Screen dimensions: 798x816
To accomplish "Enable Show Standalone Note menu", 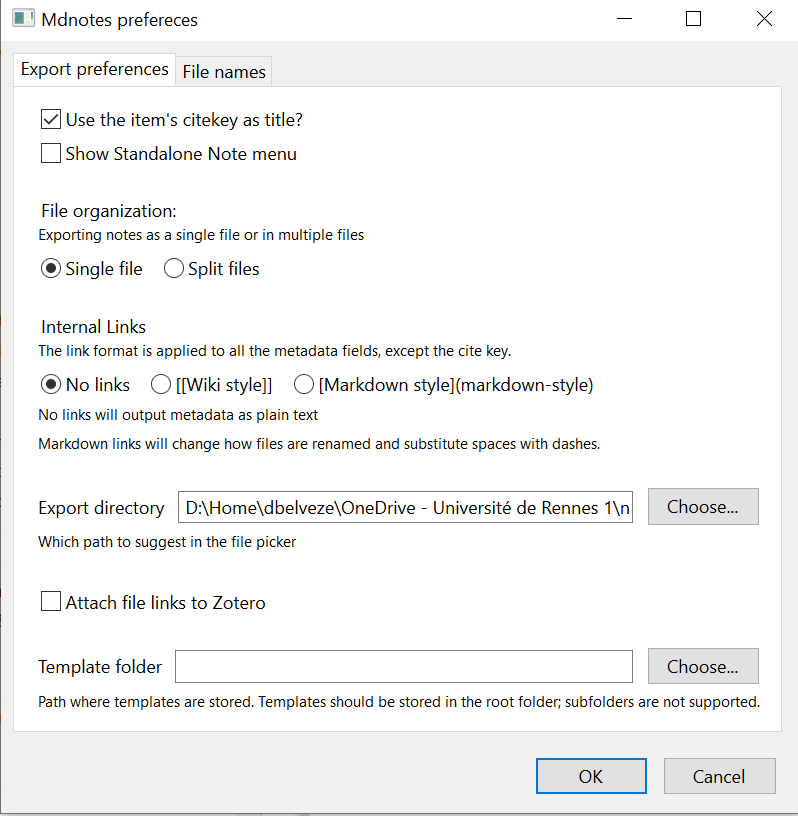I will [51, 154].
